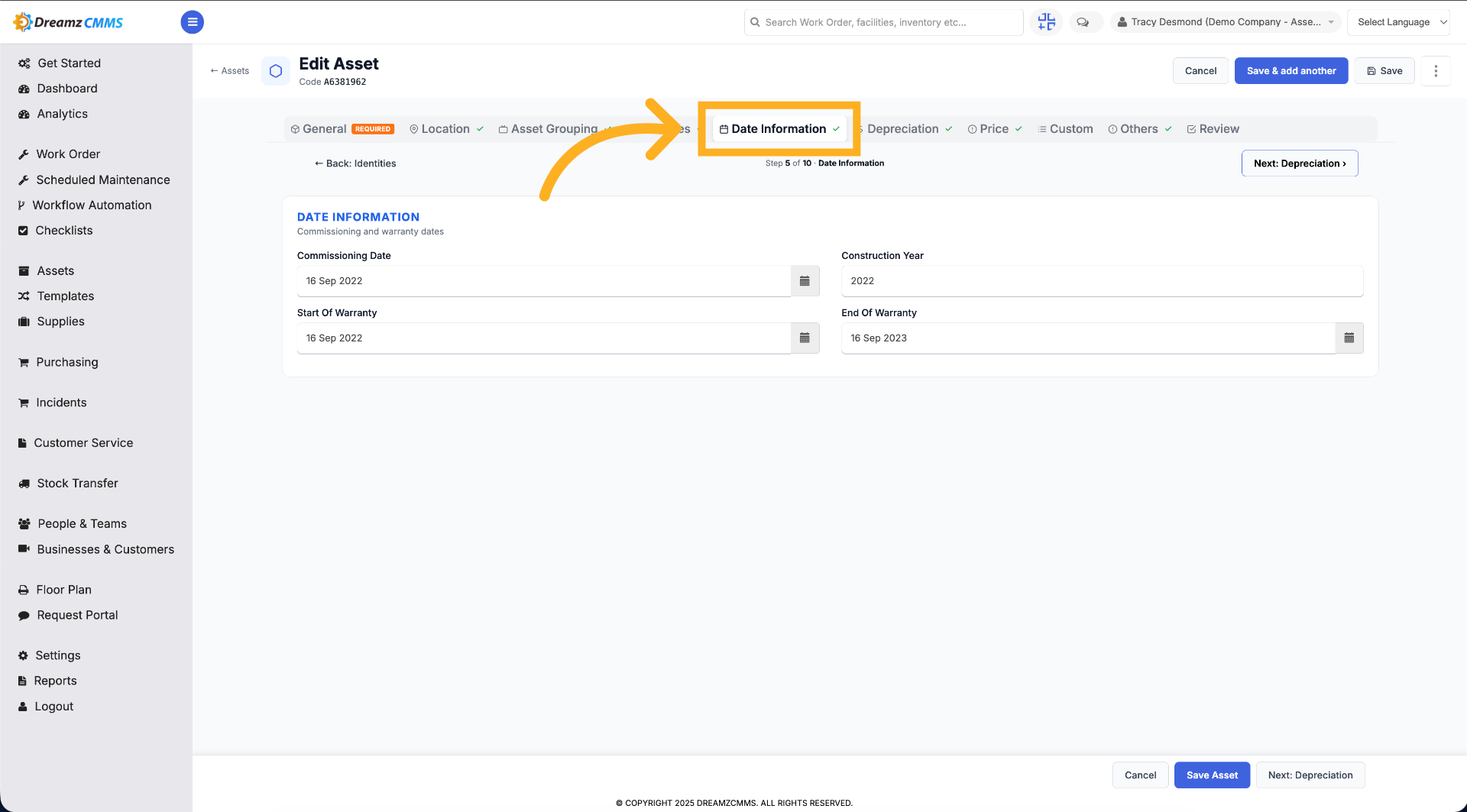Open Start Of Warranty calendar icon
This screenshot has height=812, width=1467.
click(805, 338)
